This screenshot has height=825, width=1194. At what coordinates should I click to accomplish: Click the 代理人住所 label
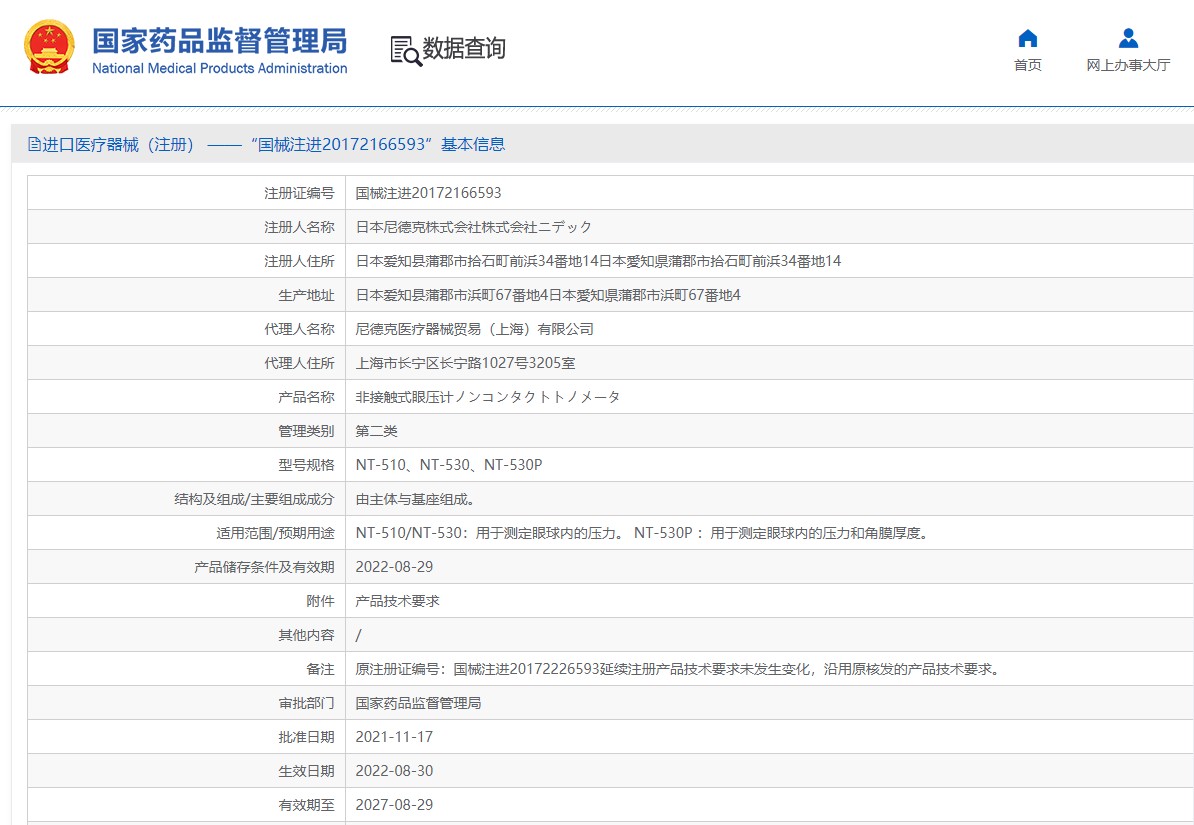(299, 363)
